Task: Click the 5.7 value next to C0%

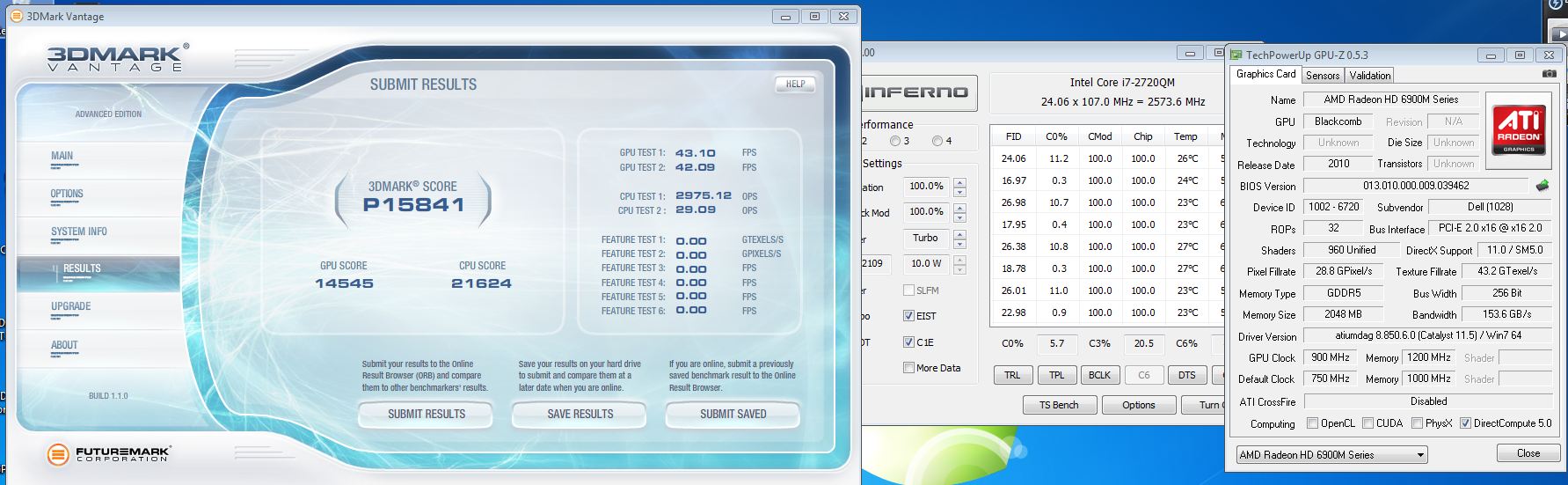Action: pos(1056,344)
